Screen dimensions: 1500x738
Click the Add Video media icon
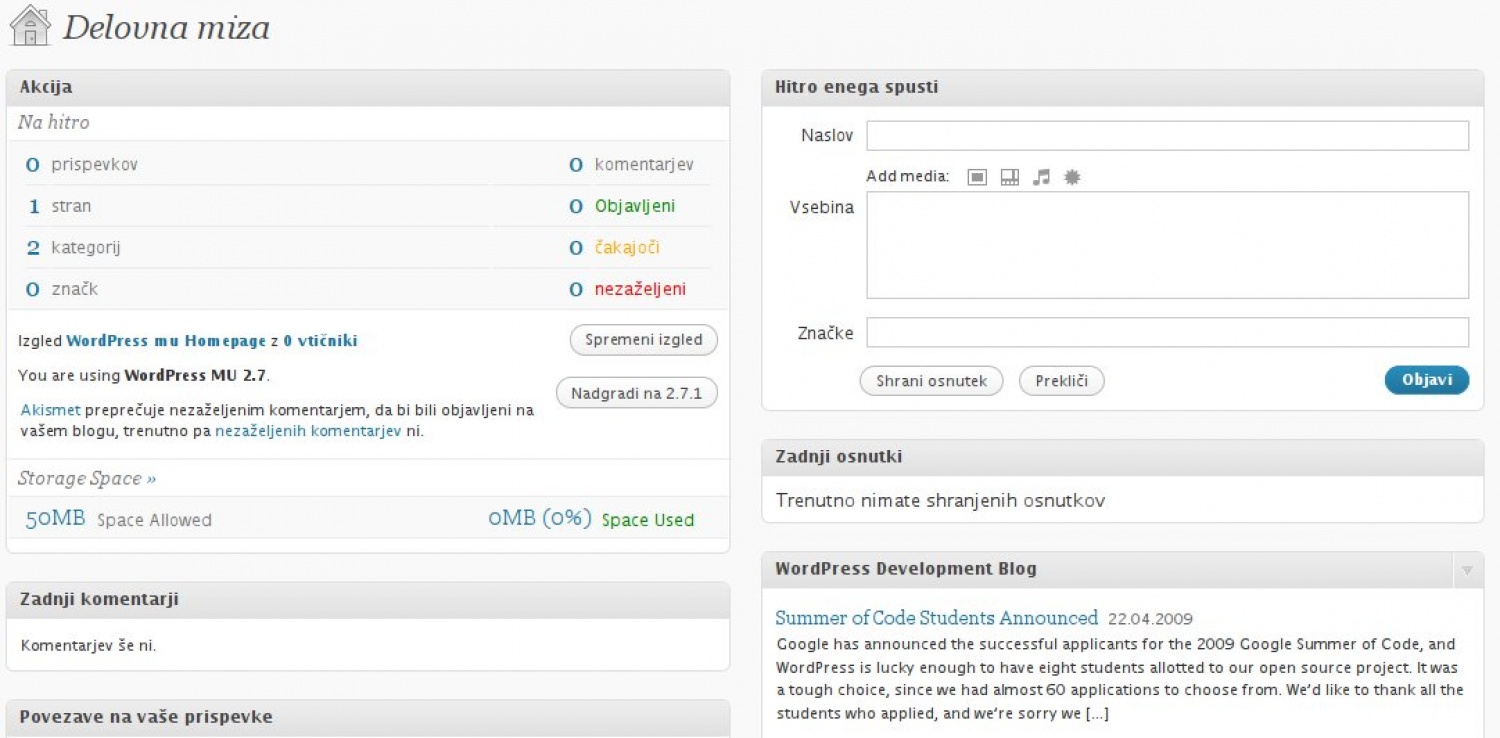point(1010,177)
